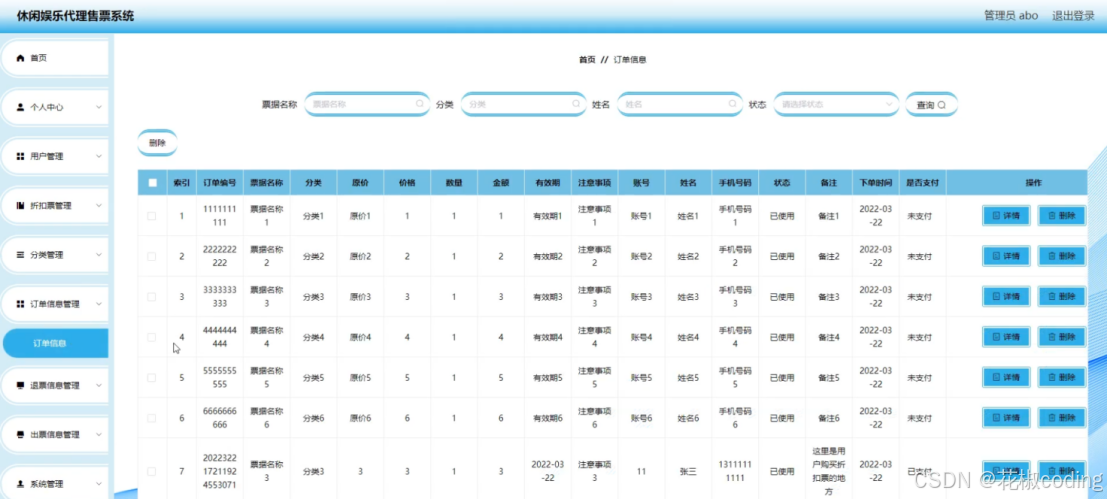The image size is (1107, 500).
Task: Click the grid icon of 订单信息管理
Action: click(20, 304)
